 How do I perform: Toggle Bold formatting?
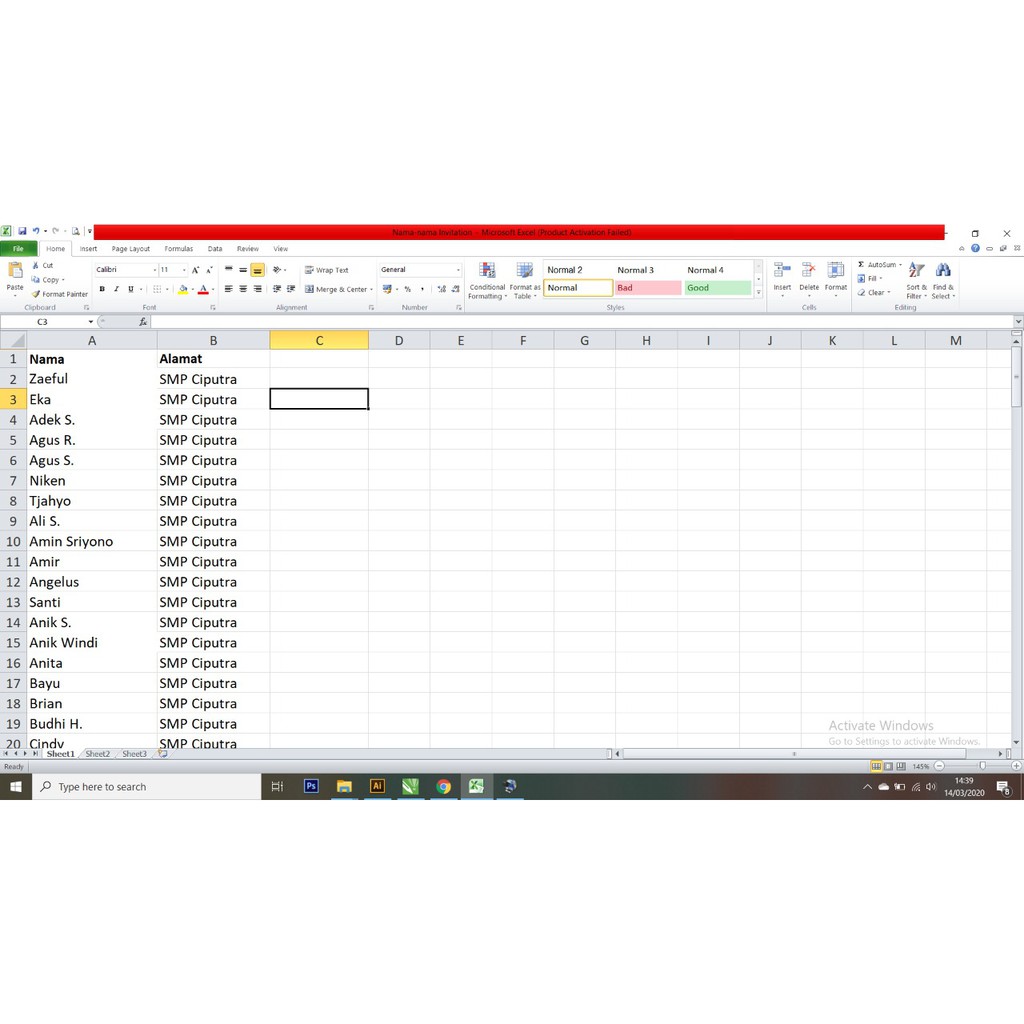[x=102, y=289]
